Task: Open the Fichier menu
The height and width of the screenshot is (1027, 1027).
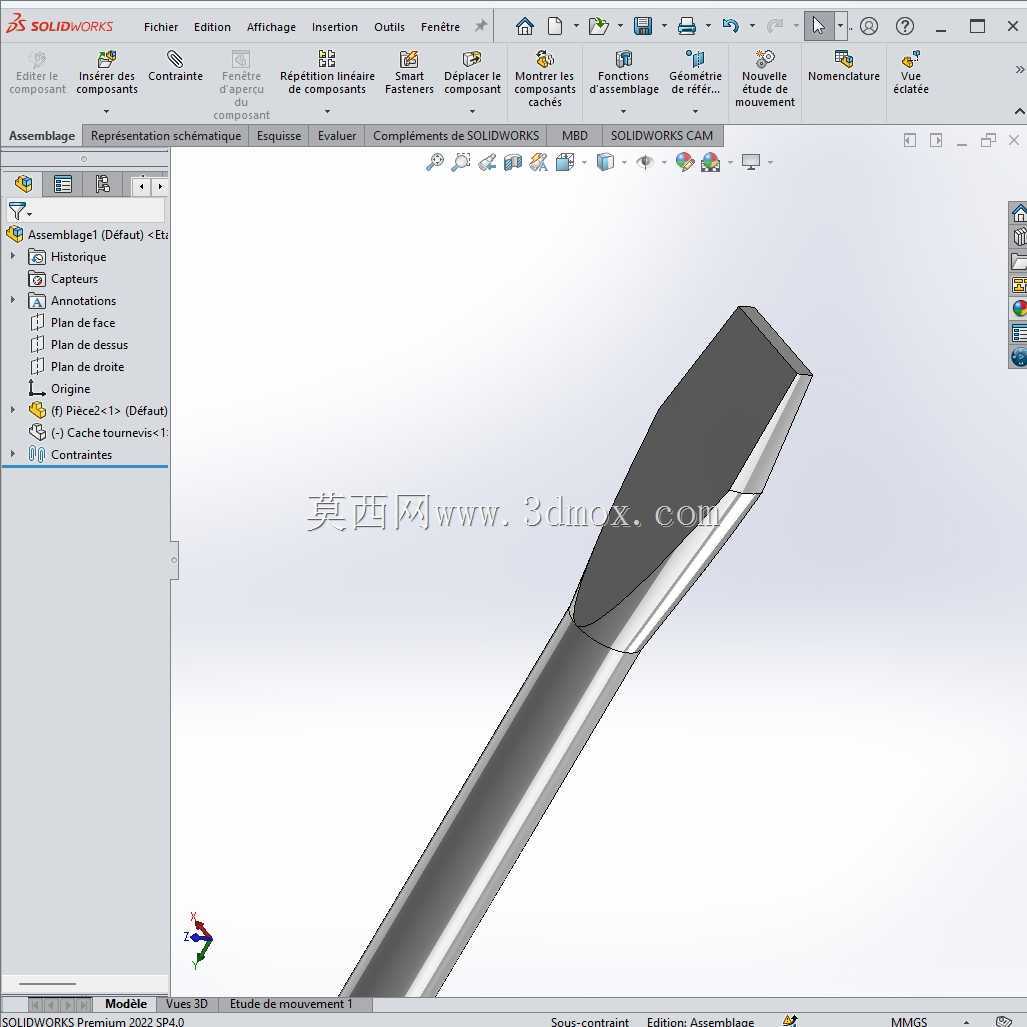Action: pyautogui.click(x=160, y=27)
